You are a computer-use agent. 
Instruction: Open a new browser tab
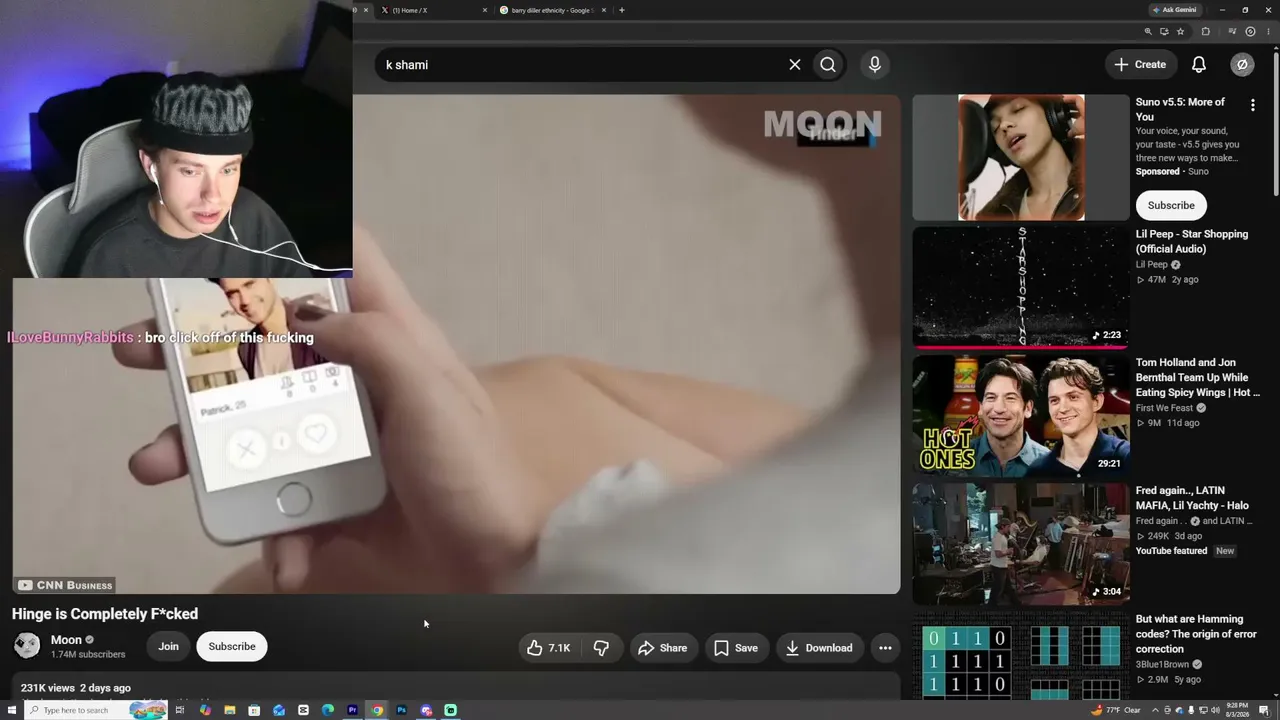(622, 10)
